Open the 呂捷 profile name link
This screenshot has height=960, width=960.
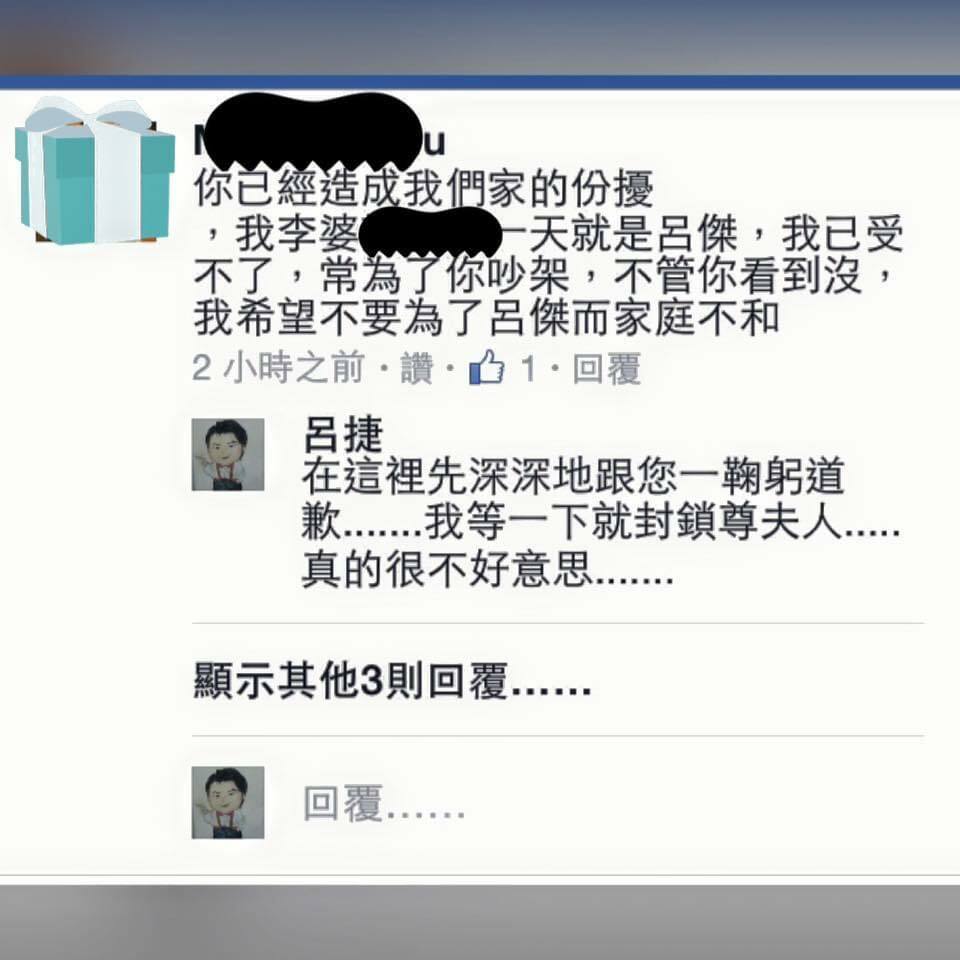(343, 433)
